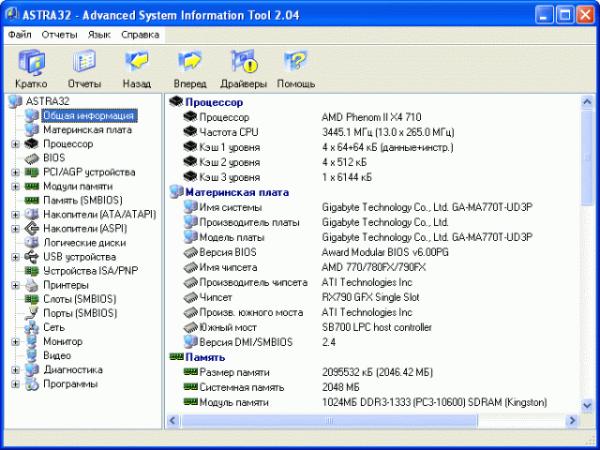Select the Материнская плата icon in tree
Viewport: 600px width, 450px height.
[32, 130]
